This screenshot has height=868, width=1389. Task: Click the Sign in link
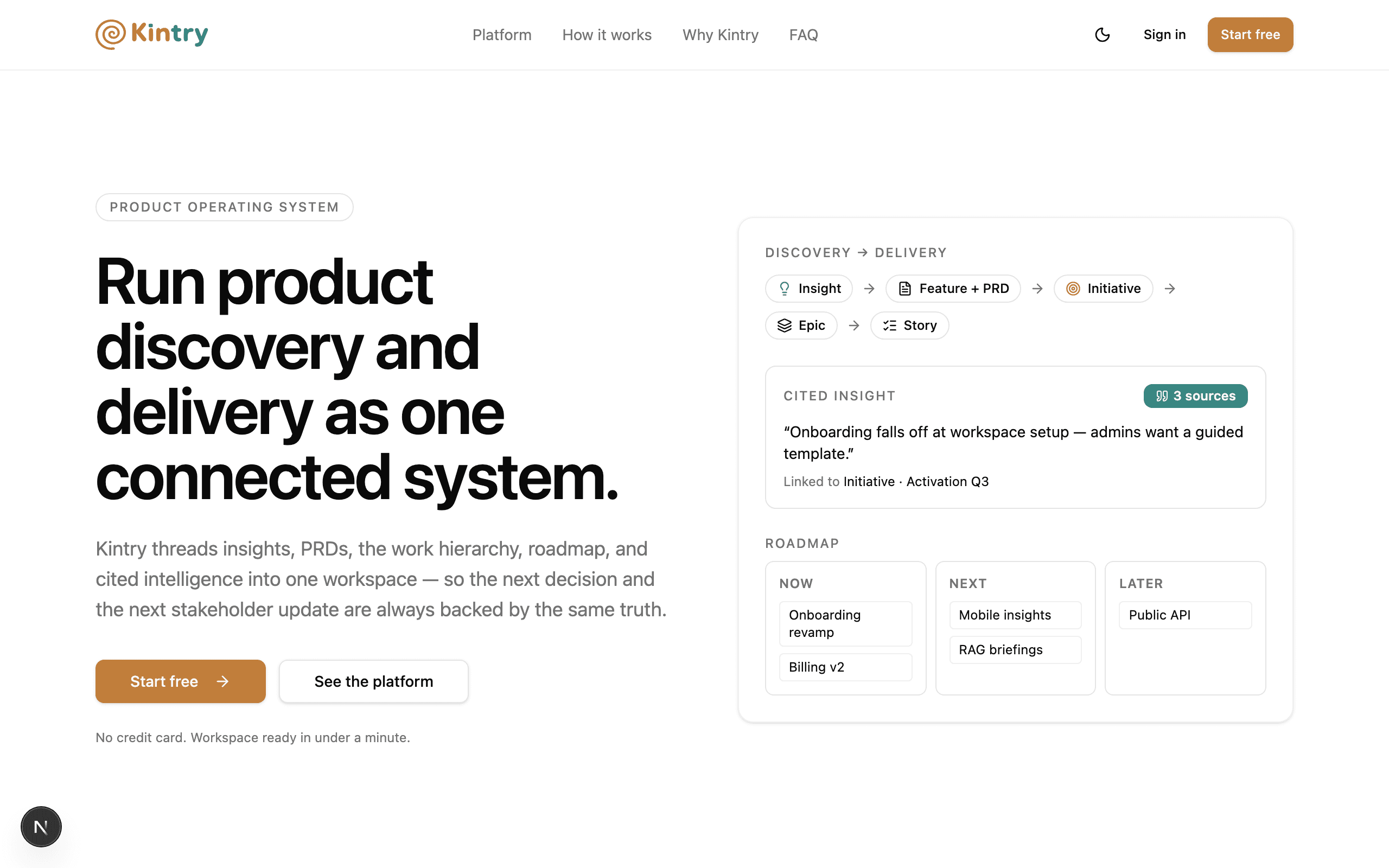[1164, 34]
